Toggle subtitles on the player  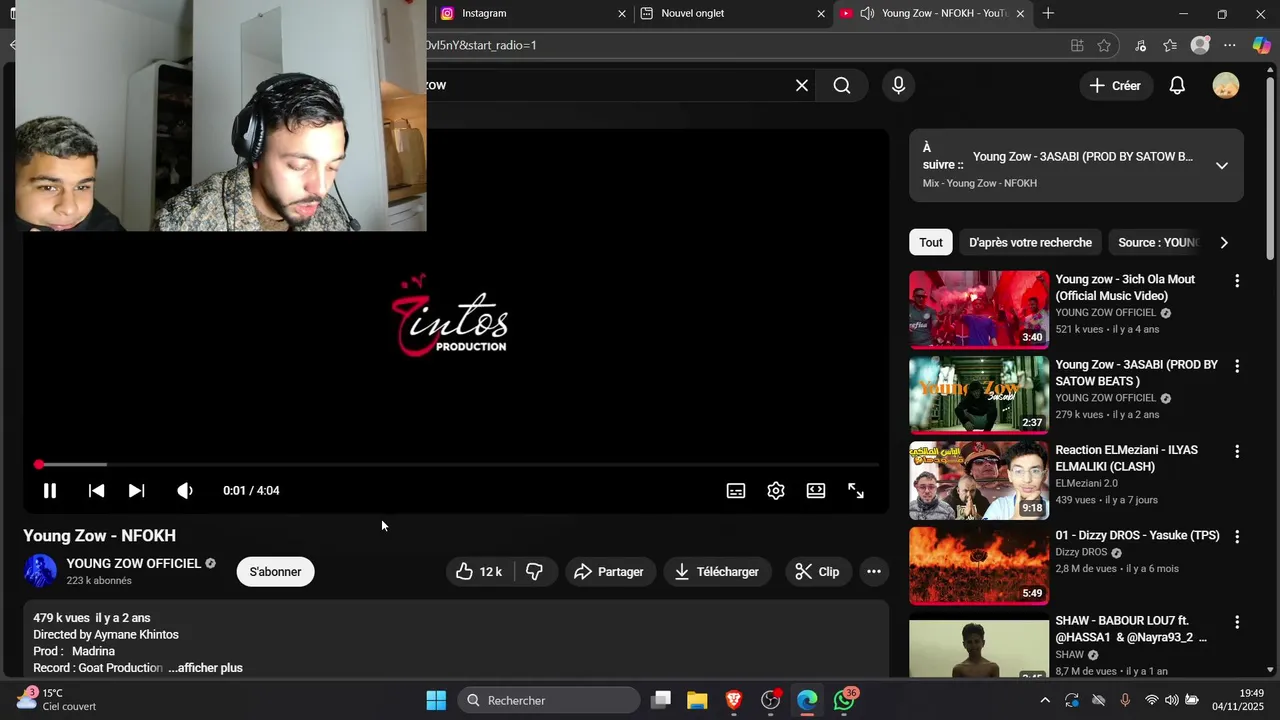click(x=736, y=491)
